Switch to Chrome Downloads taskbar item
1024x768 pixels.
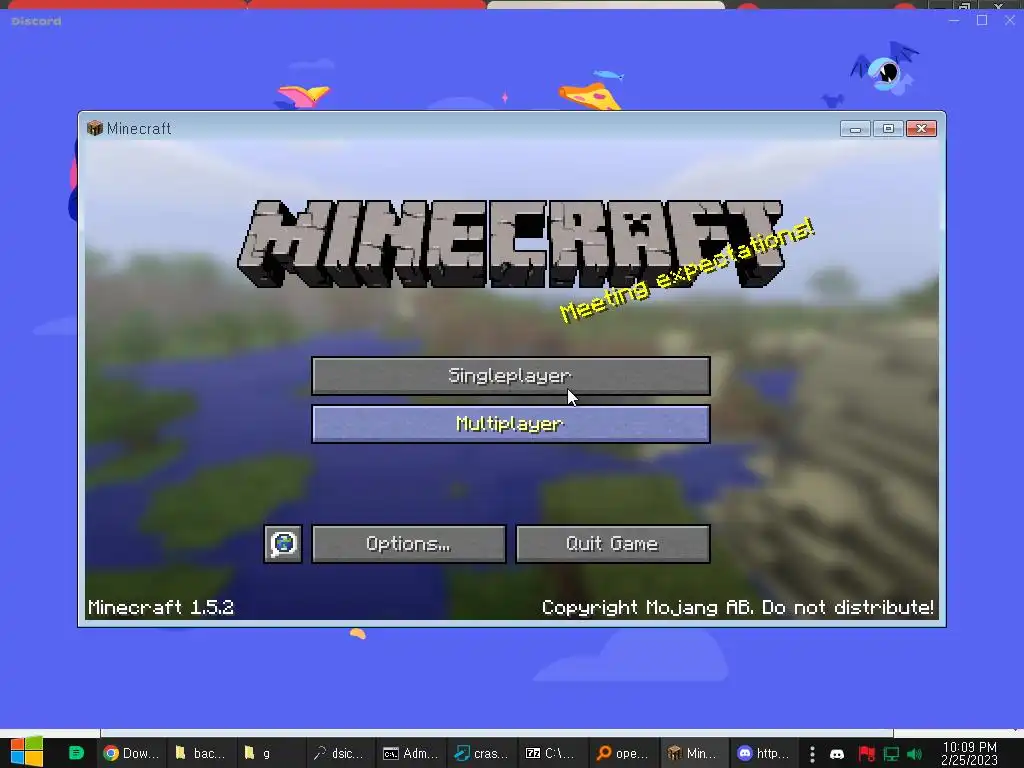tap(131, 753)
